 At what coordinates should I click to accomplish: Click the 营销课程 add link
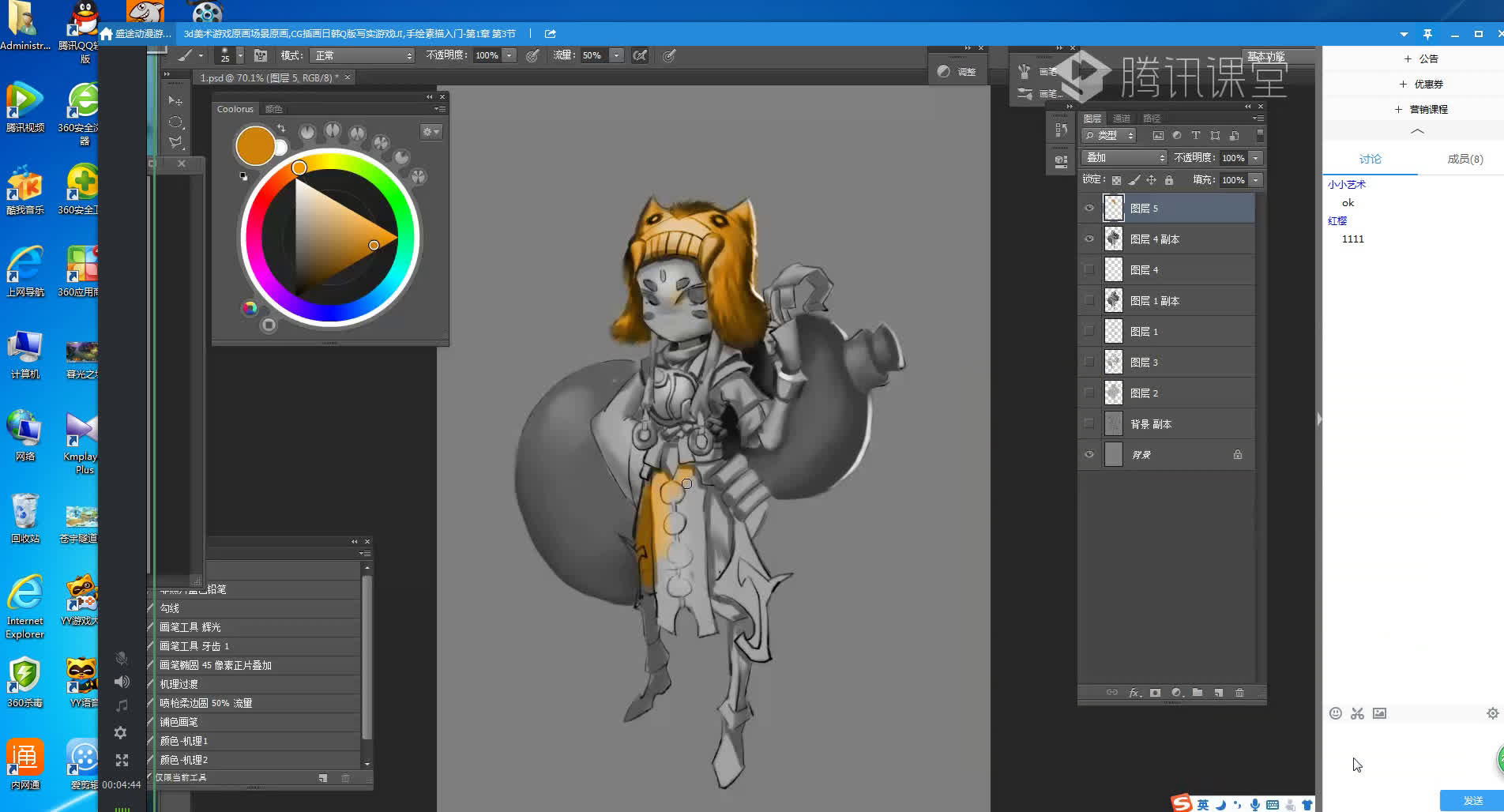(1421, 109)
